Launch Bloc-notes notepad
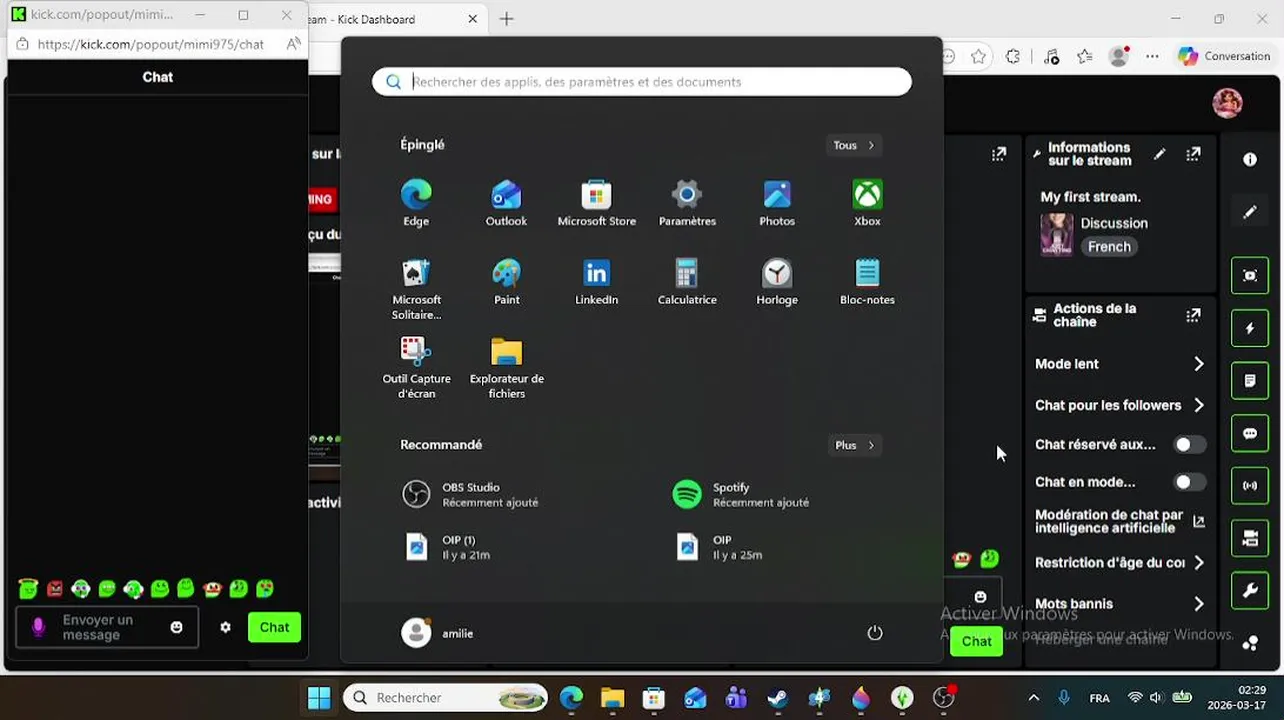Image resolution: width=1284 pixels, height=720 pixels. 867,282
